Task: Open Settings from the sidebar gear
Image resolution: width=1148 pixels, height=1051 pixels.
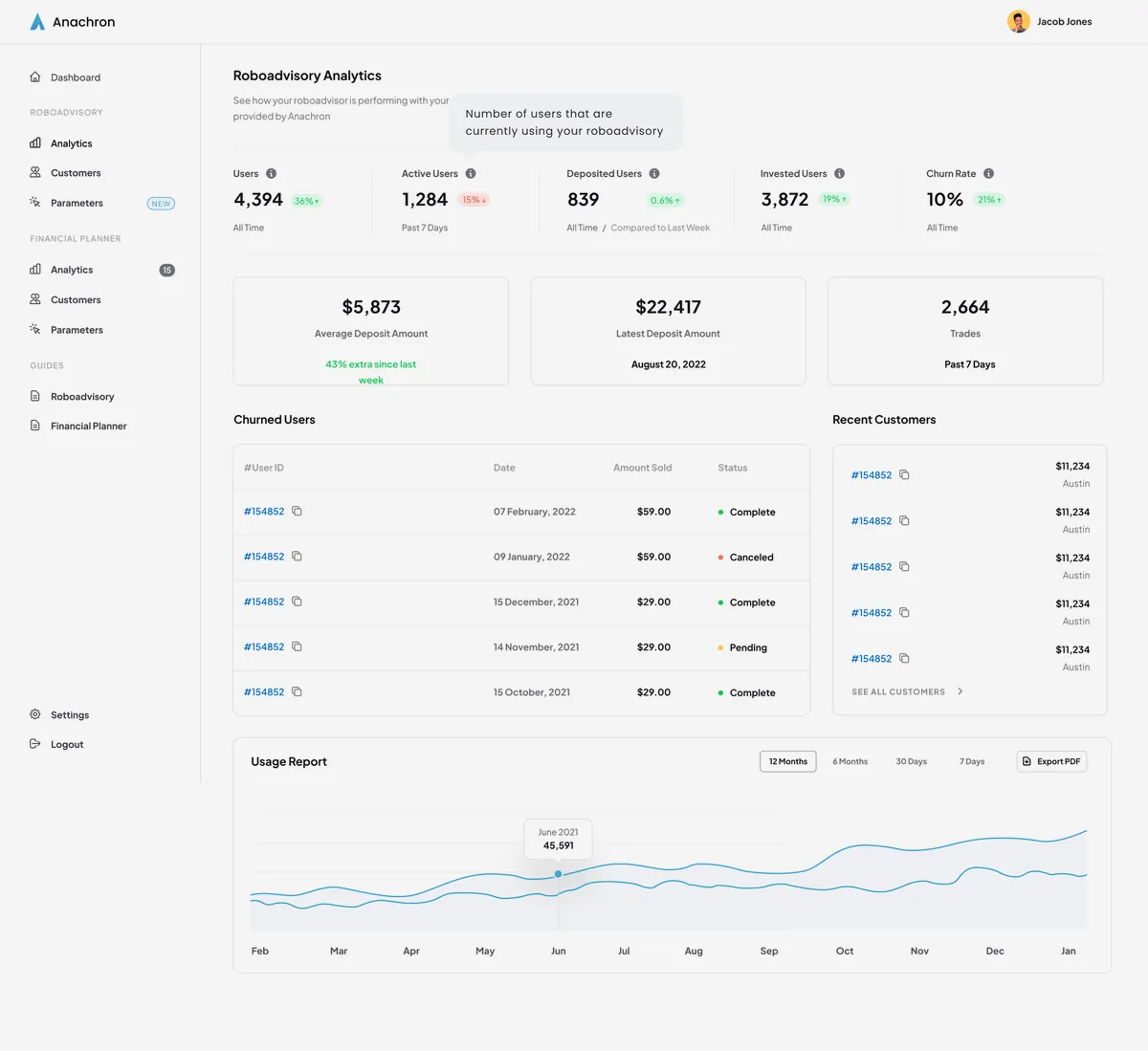Action: tap(35, 714)
